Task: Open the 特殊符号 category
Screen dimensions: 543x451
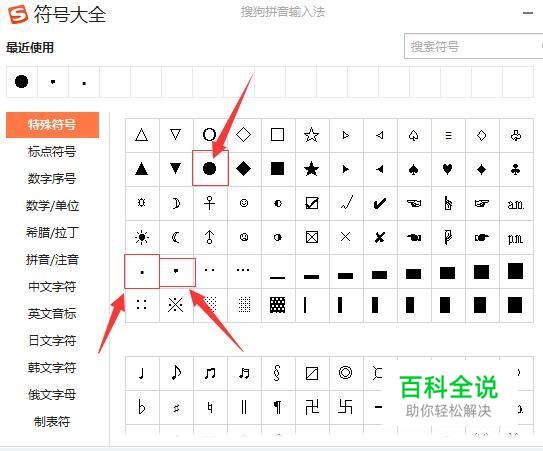Action: [52, 125]
